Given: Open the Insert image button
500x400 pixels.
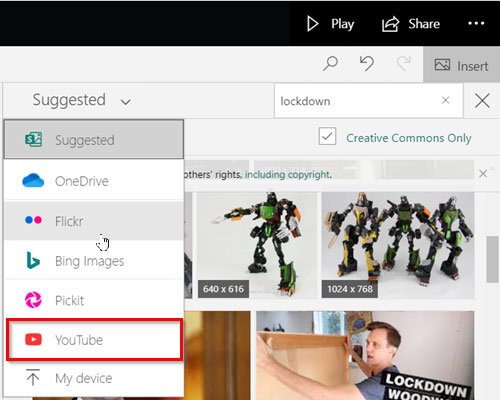Looking at the screenshot, I should click(x=461, y=65).
